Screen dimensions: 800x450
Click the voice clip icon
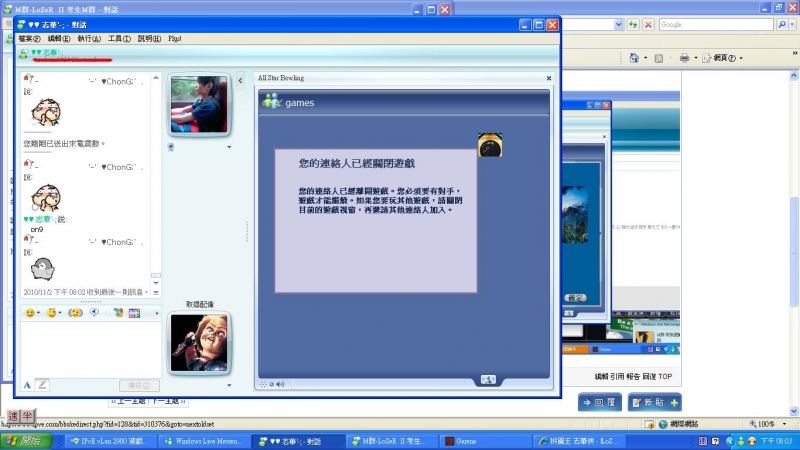pos(94,313)
